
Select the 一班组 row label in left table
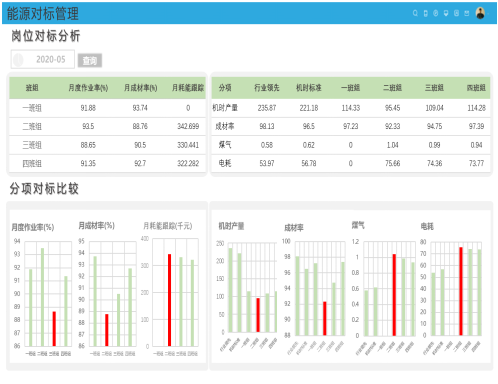[x=32, y=108]
